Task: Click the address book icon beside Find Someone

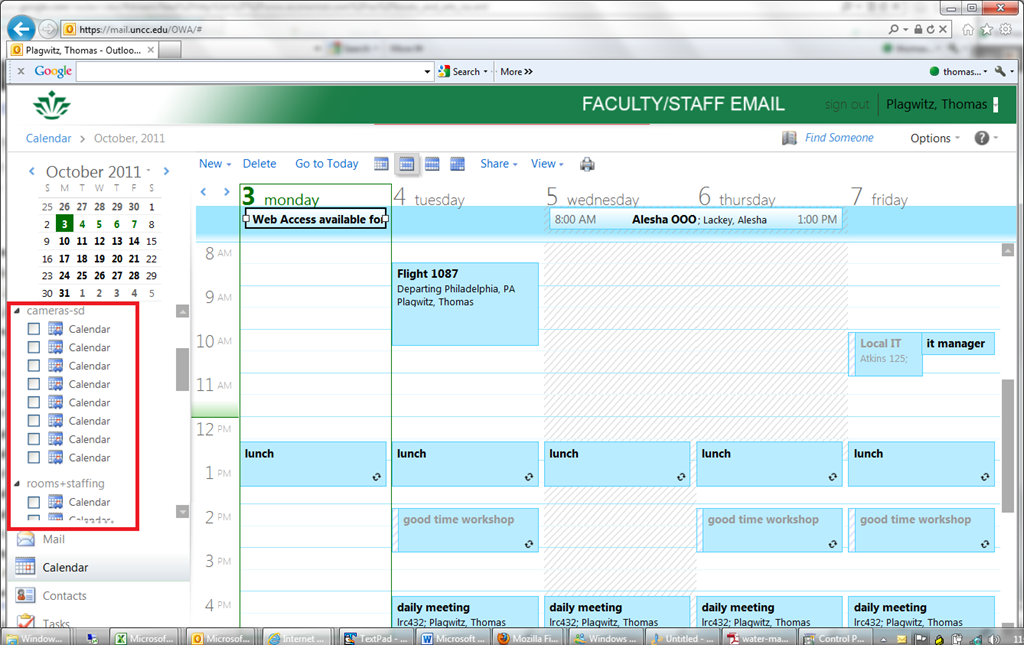Action: 789,138
